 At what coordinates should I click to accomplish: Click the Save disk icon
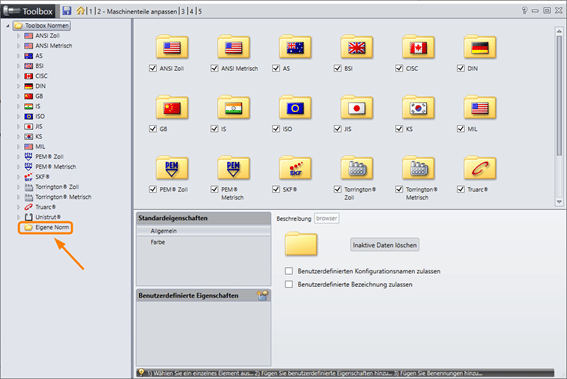pos(67,11)
